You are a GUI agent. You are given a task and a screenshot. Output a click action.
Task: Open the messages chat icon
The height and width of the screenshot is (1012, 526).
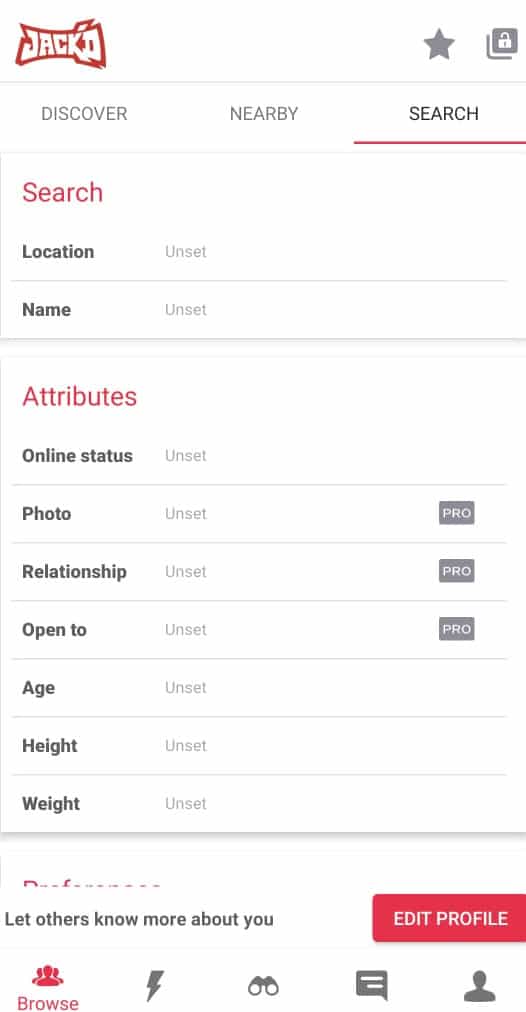pos(372,986)
